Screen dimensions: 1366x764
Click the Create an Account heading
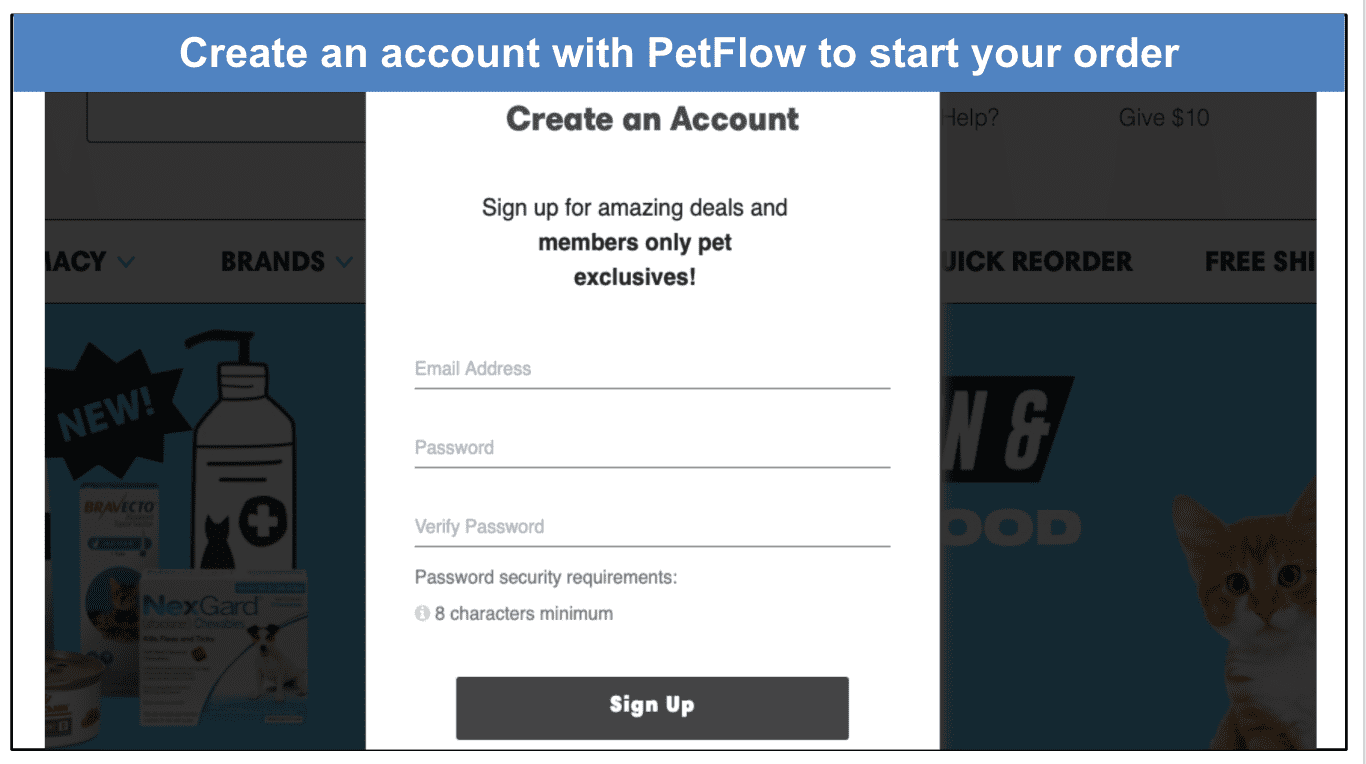[x=652, y=119]
